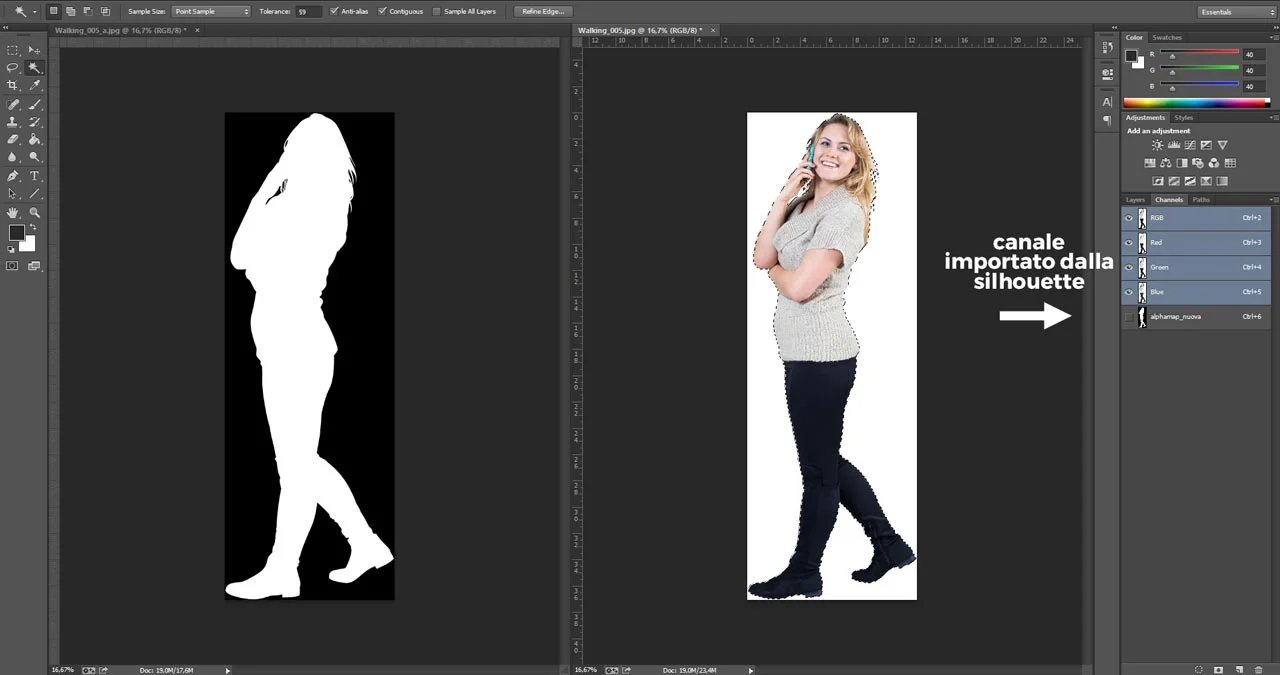Select the Hand tool
The height and width of the screenshot is (675, 1280).
pyautogui.click(x=13, y=213)
